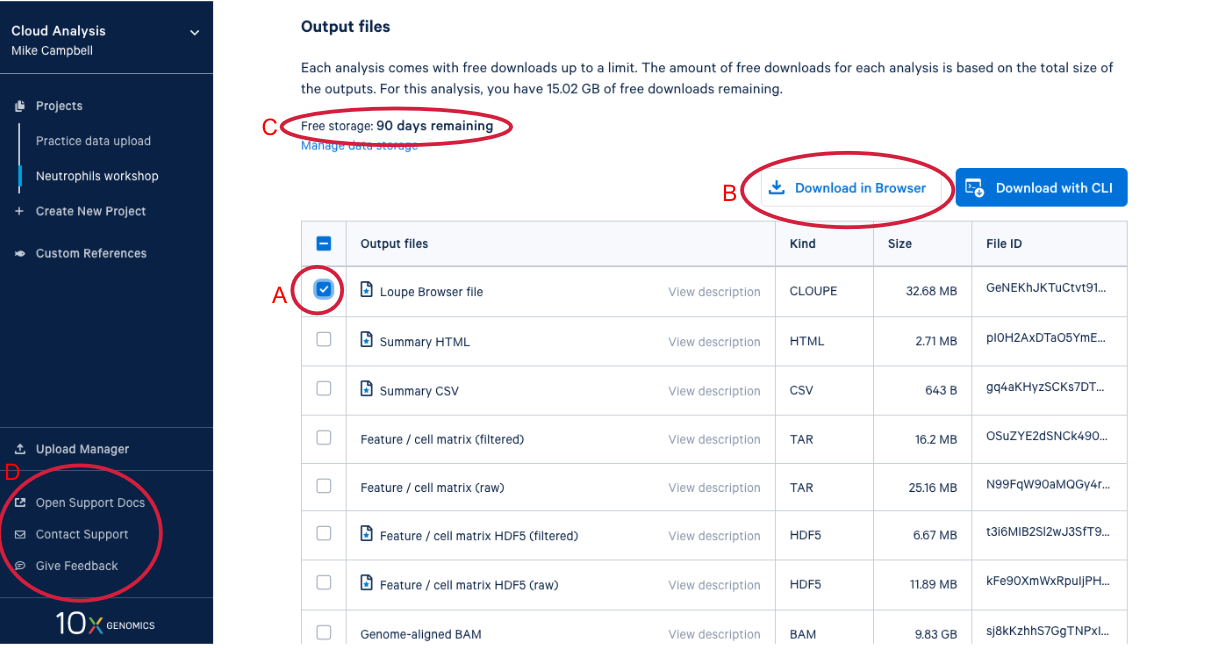View description of Genome-aligned BAM

(714, 634)
